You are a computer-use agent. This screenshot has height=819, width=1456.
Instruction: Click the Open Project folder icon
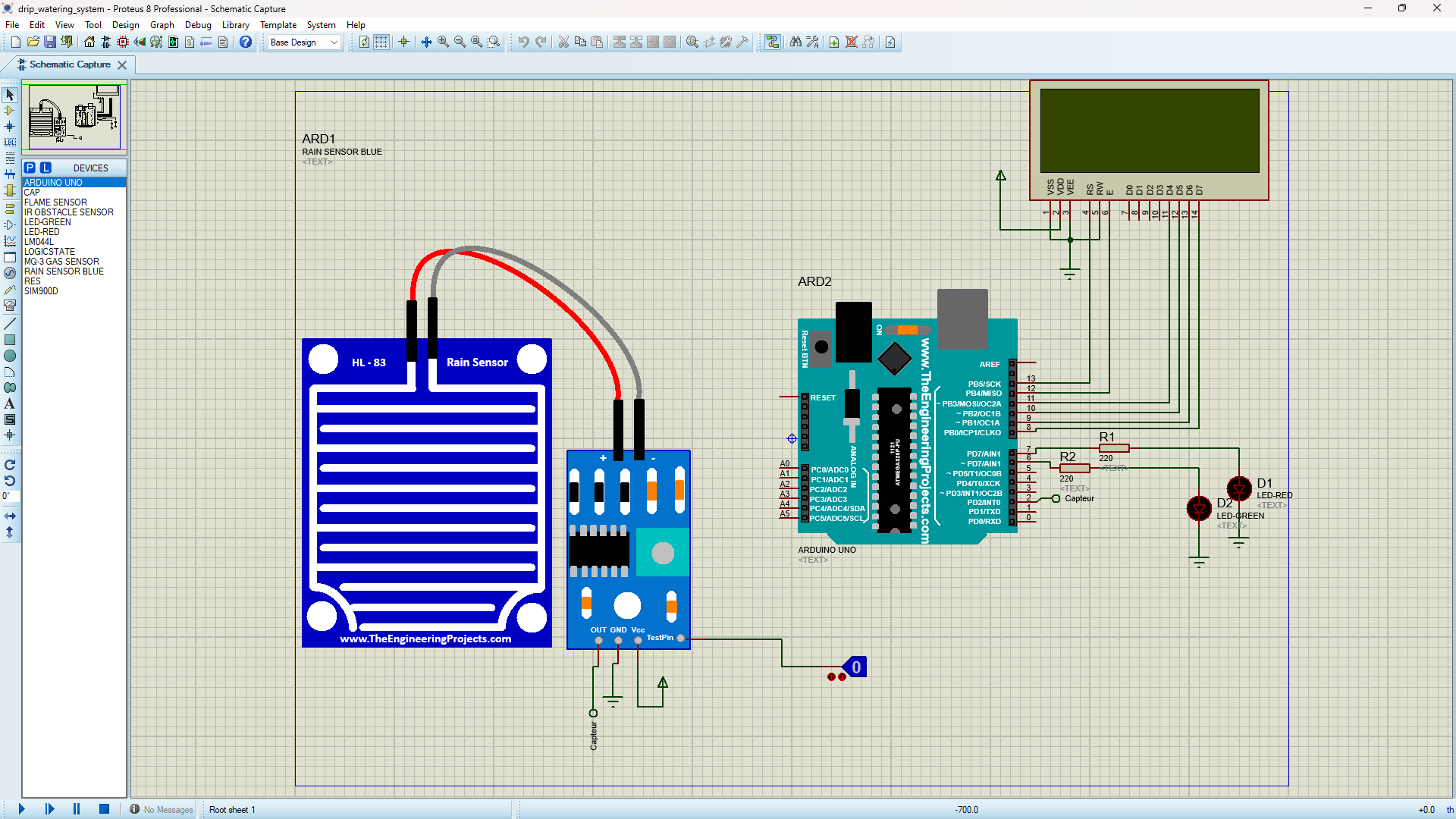pyautogui.click(x=33, y=42)
